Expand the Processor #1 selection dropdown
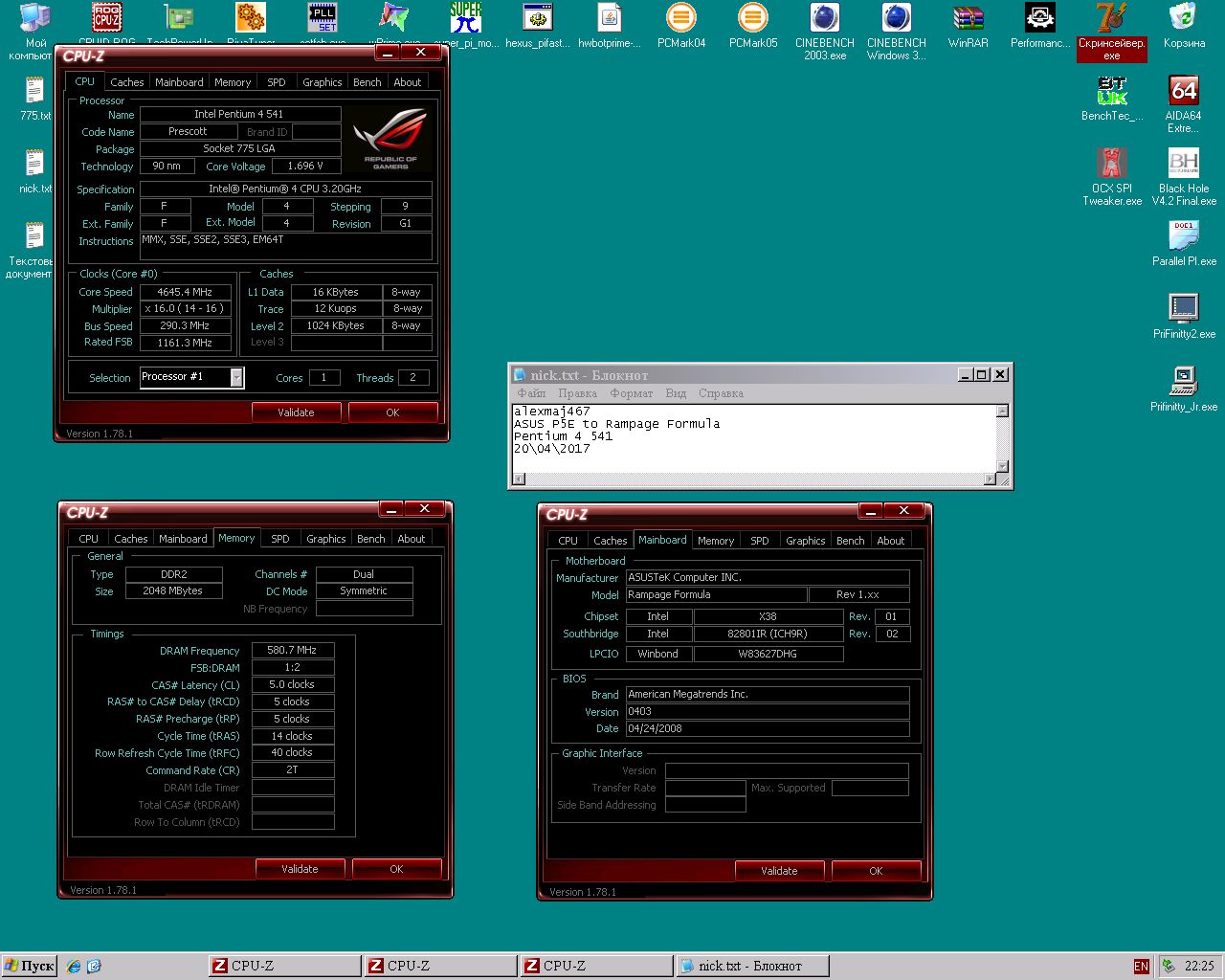 click(236, 378)
